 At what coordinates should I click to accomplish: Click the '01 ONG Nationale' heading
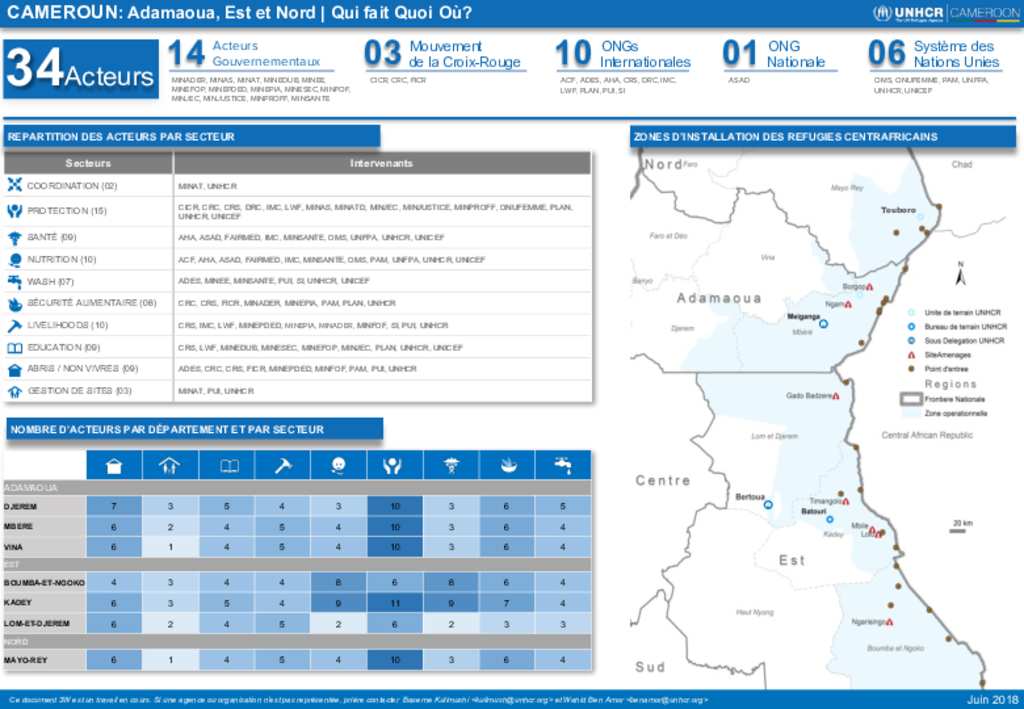coord(775,54)
